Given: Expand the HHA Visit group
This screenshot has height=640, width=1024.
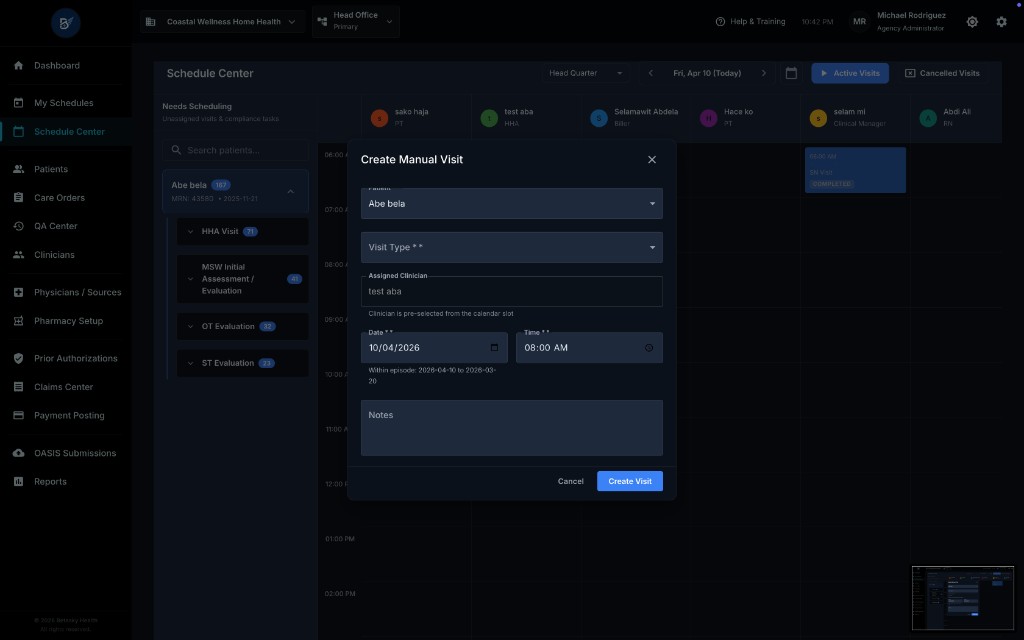Looking at the screenshot, I should pyautogui.click(x=242, y=231).
